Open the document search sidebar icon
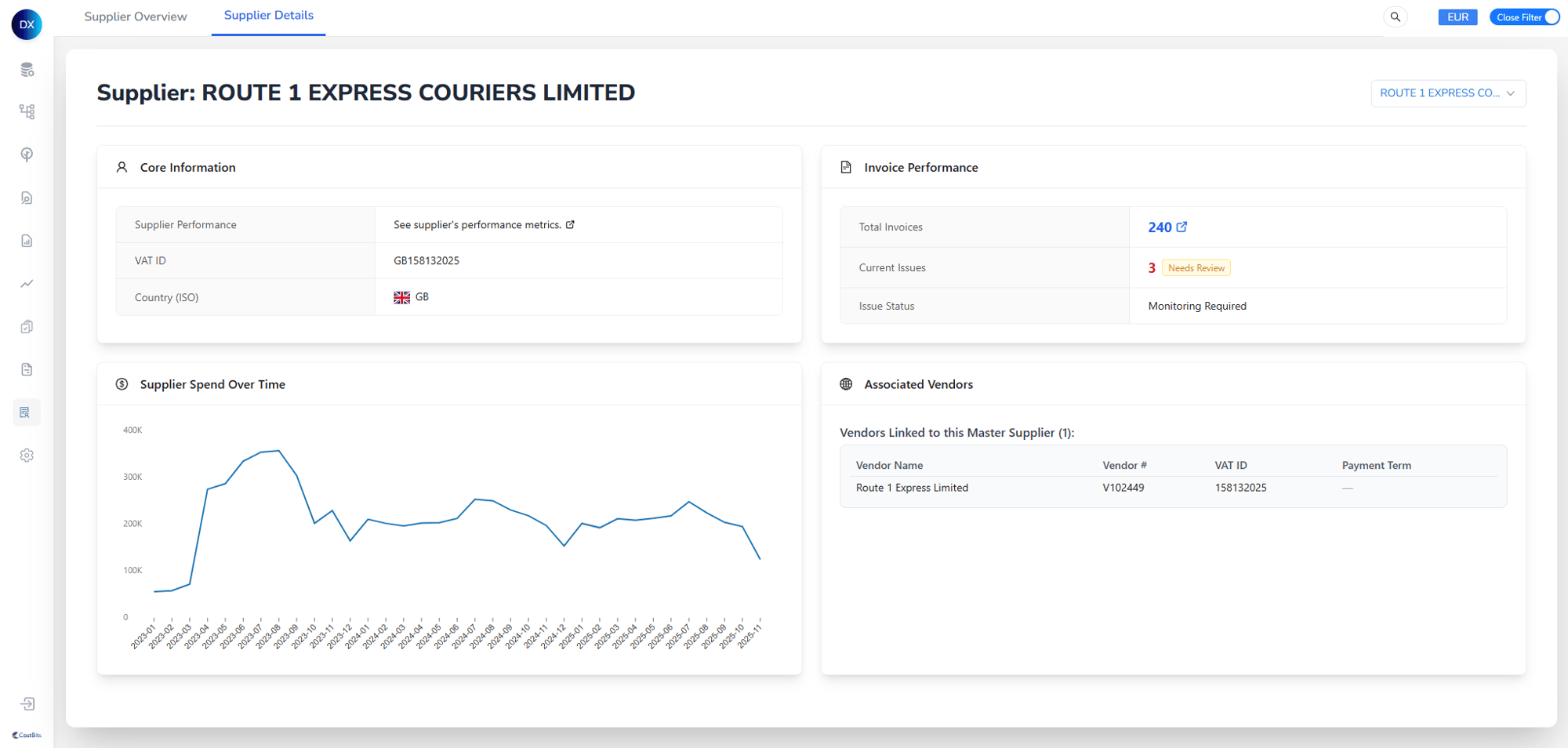The width and height of the screenshot is (1568, 748). (x=27, y=198)
